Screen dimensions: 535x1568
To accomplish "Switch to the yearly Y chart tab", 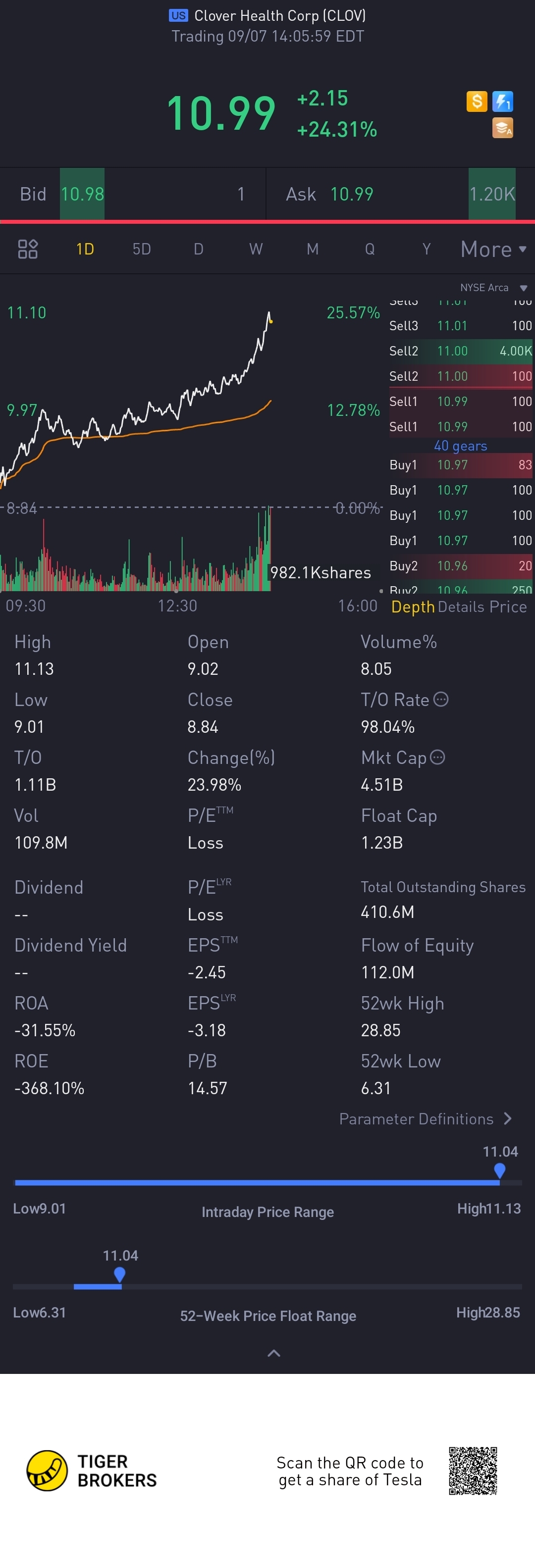I will 427,249.
